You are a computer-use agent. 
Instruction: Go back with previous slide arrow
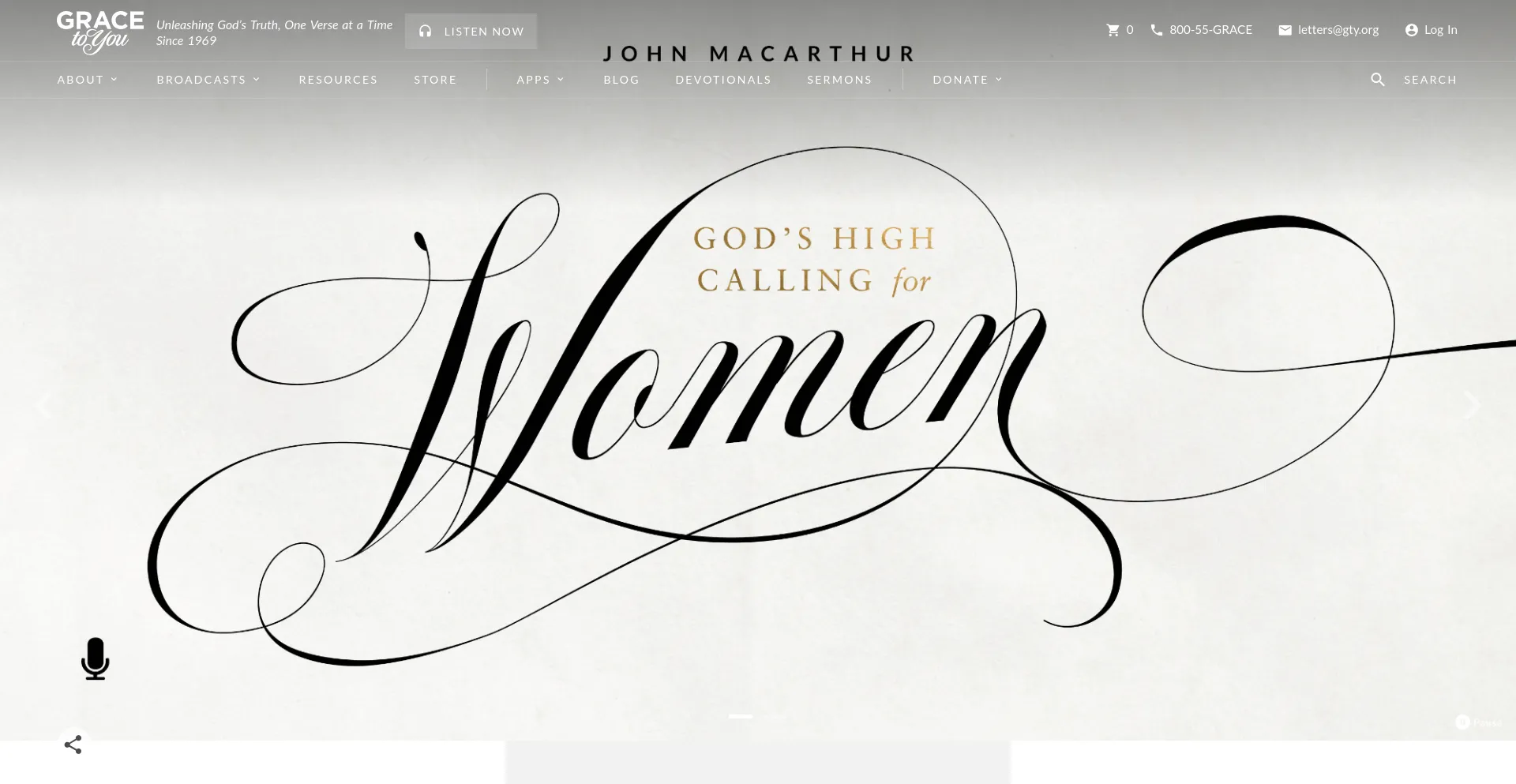[x=44, y=406]
